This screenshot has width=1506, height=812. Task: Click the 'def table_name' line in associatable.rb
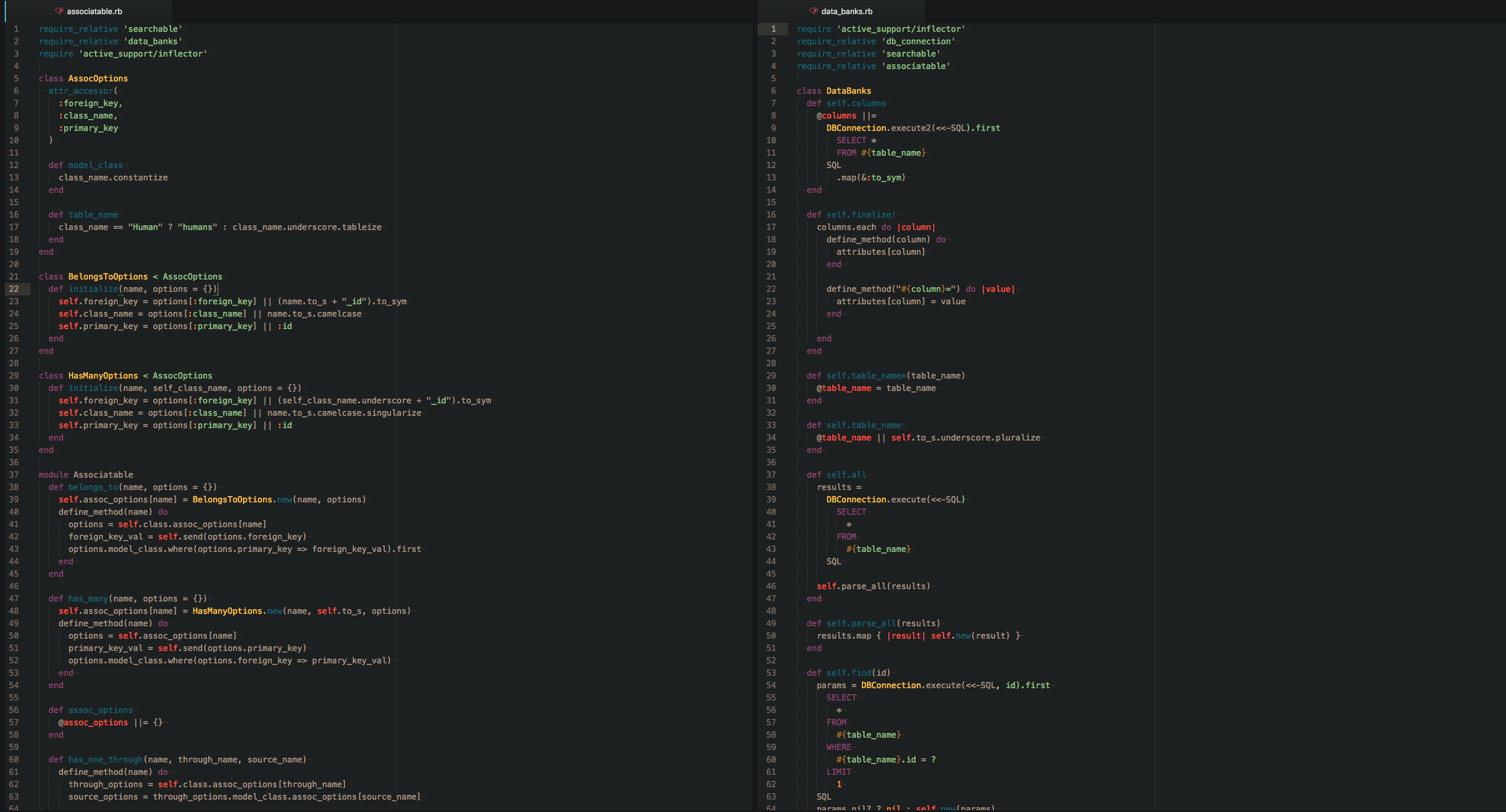pyautogui.click(x=83, y=215)
